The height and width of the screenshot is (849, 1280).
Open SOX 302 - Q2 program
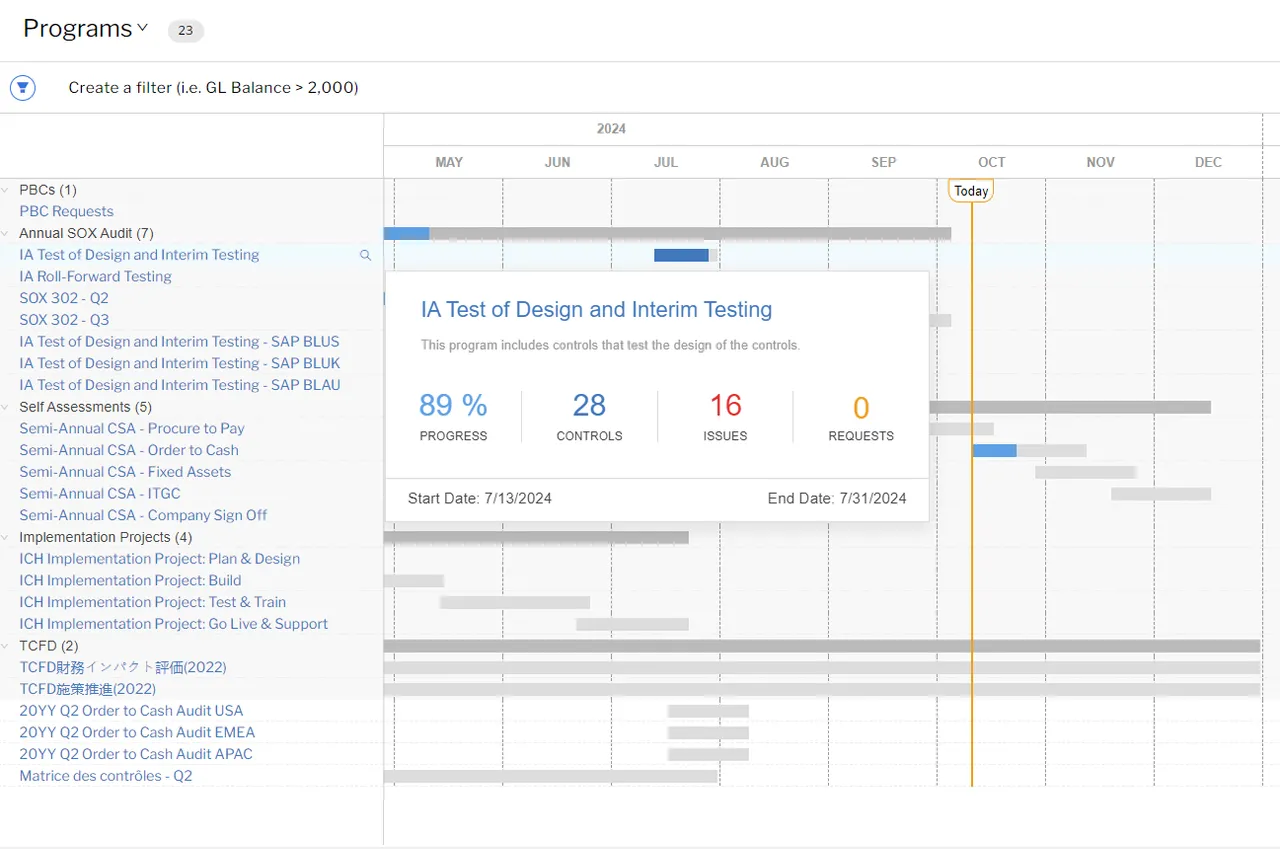(64, 298)
